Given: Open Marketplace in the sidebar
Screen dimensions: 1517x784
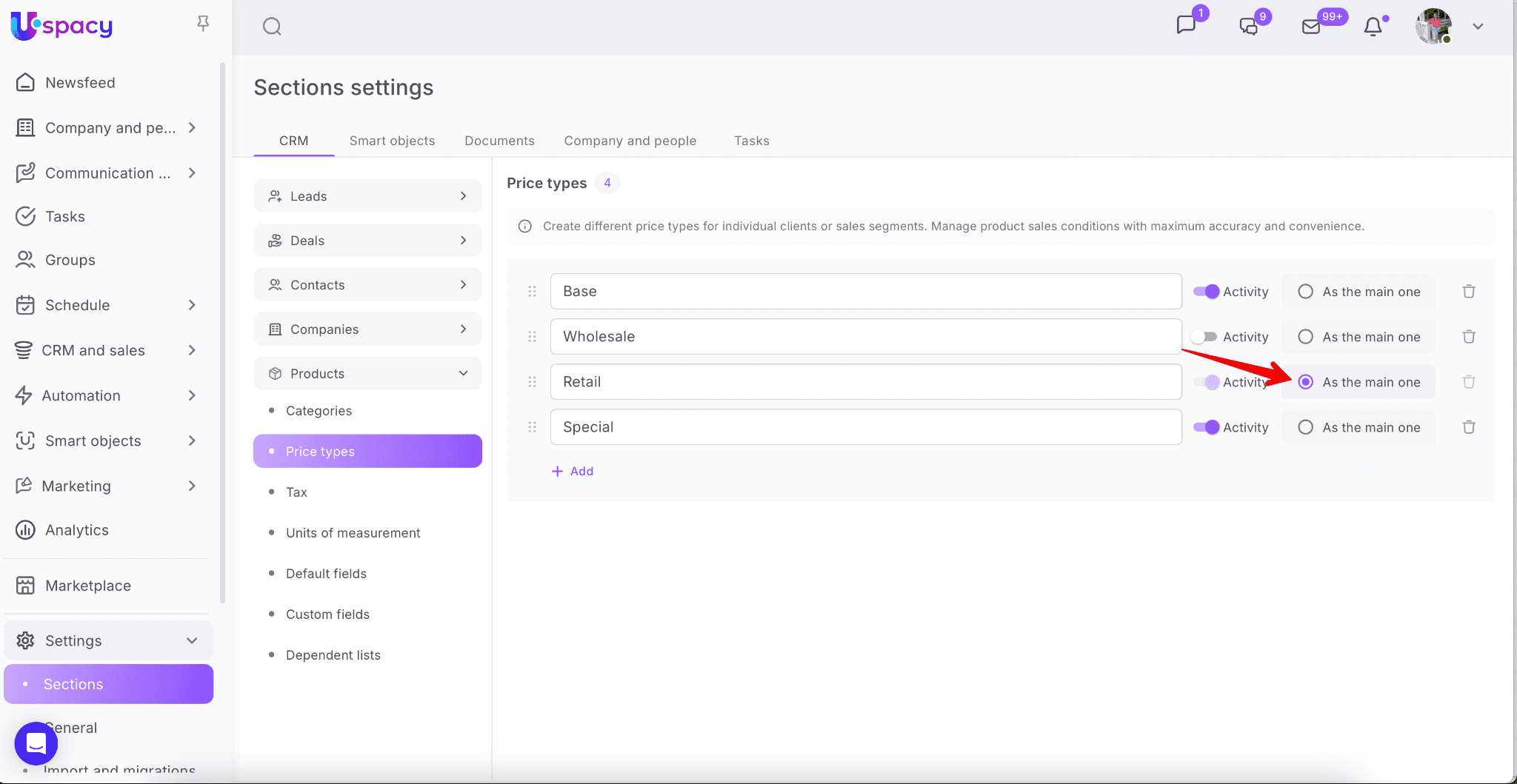Looking at the screenshot, I should coord(87,586).
